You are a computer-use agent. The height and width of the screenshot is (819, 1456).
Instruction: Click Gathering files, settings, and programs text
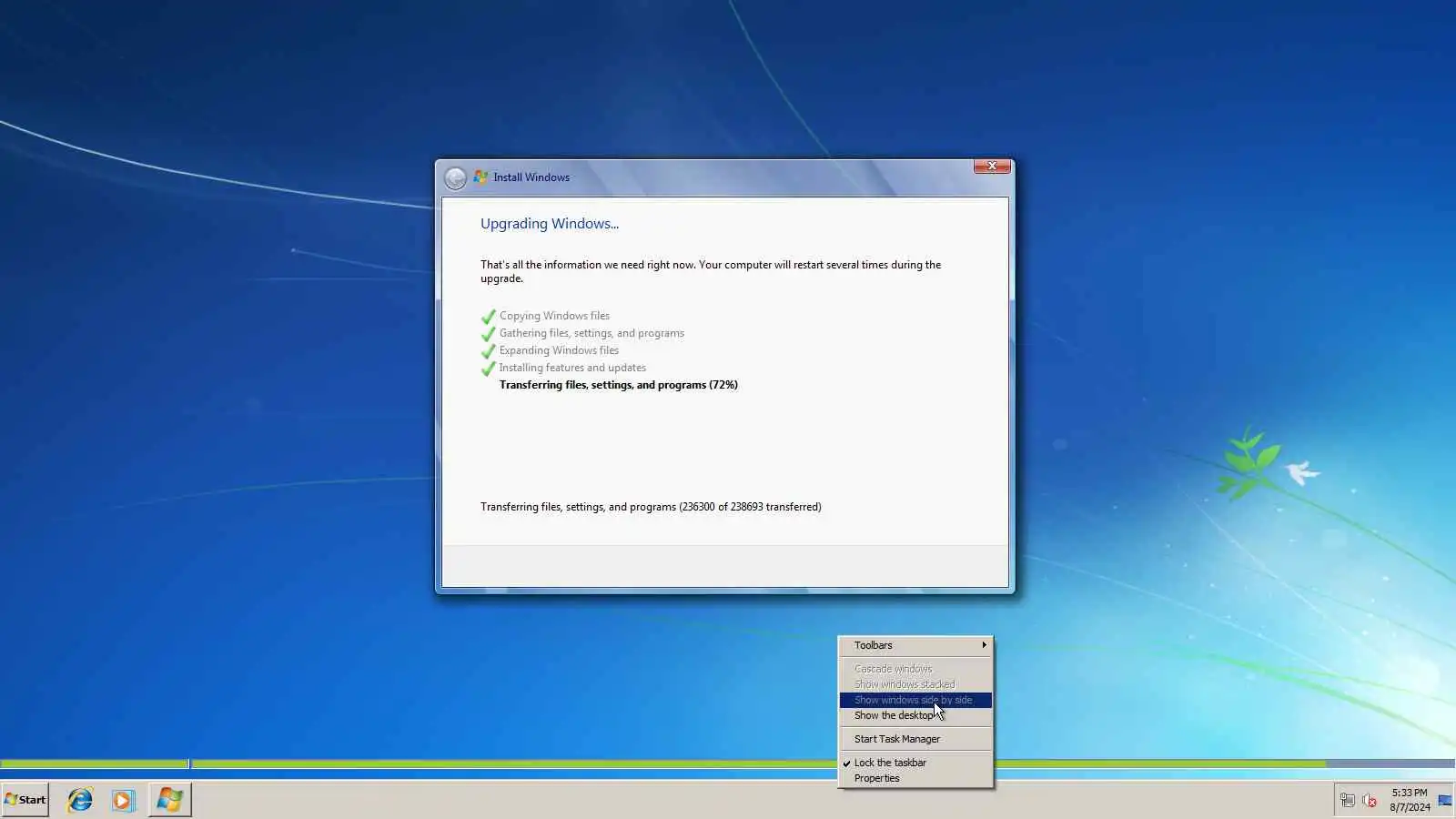coord(591,333)
